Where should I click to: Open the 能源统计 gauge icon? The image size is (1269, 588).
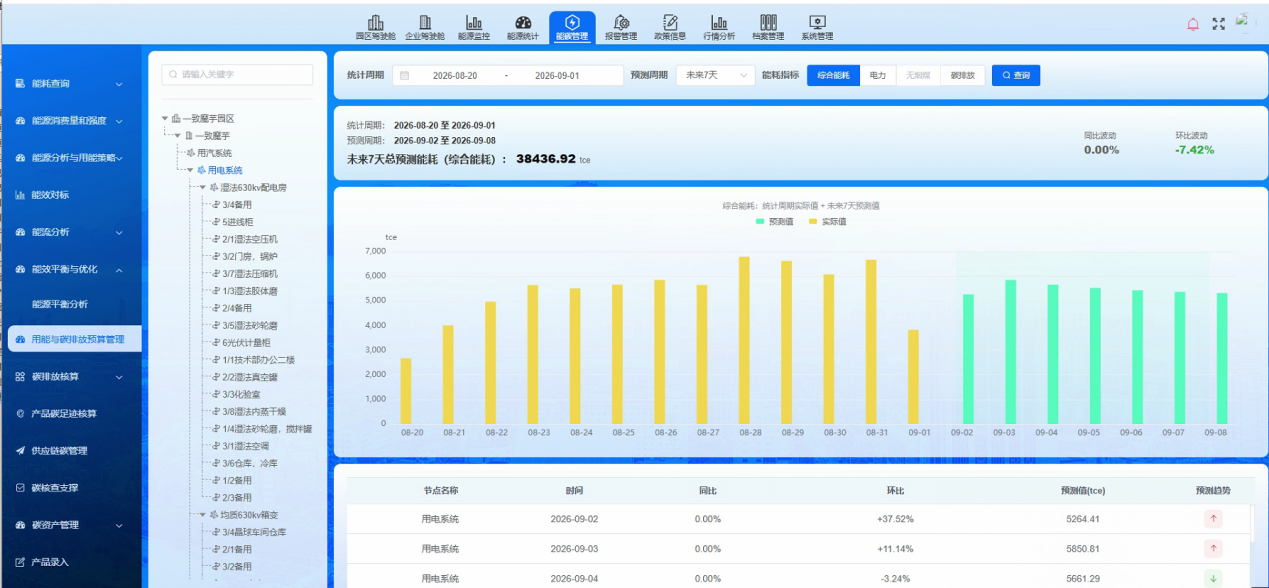[523, 23]
